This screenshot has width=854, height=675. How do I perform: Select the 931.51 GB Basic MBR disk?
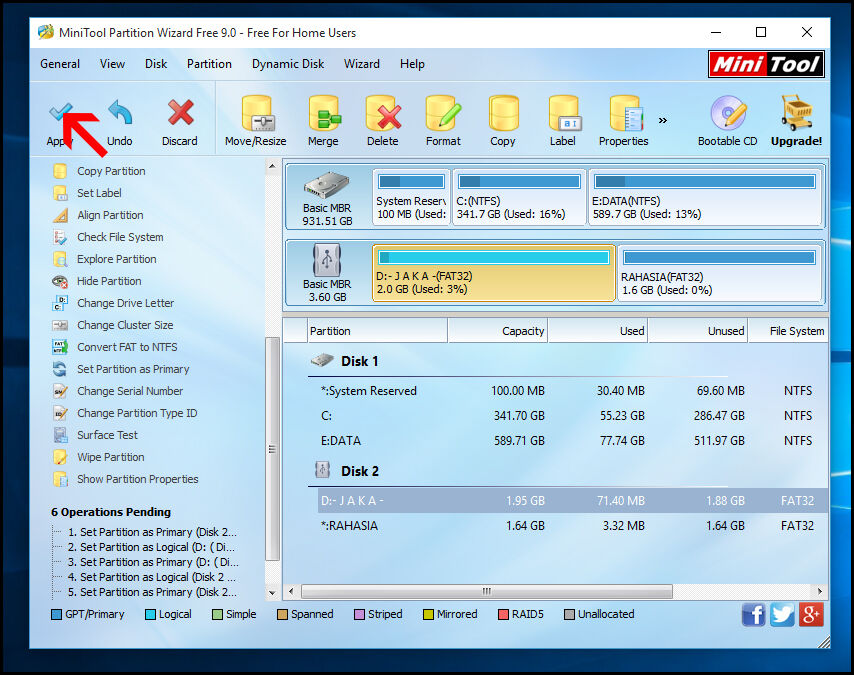point(327,198)
